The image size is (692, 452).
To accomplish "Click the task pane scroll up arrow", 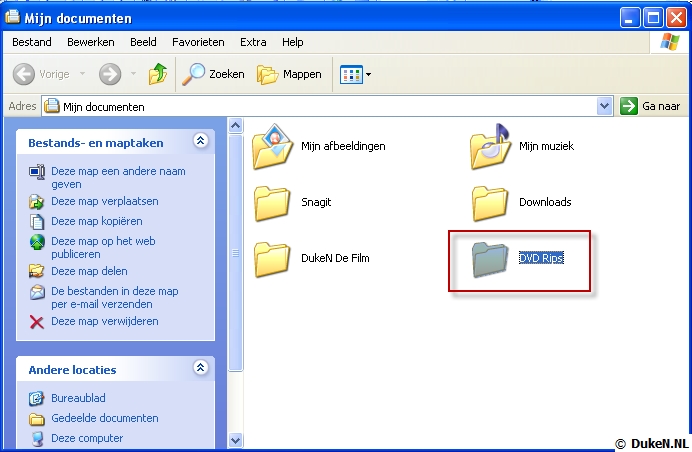I will coord(236,126).
